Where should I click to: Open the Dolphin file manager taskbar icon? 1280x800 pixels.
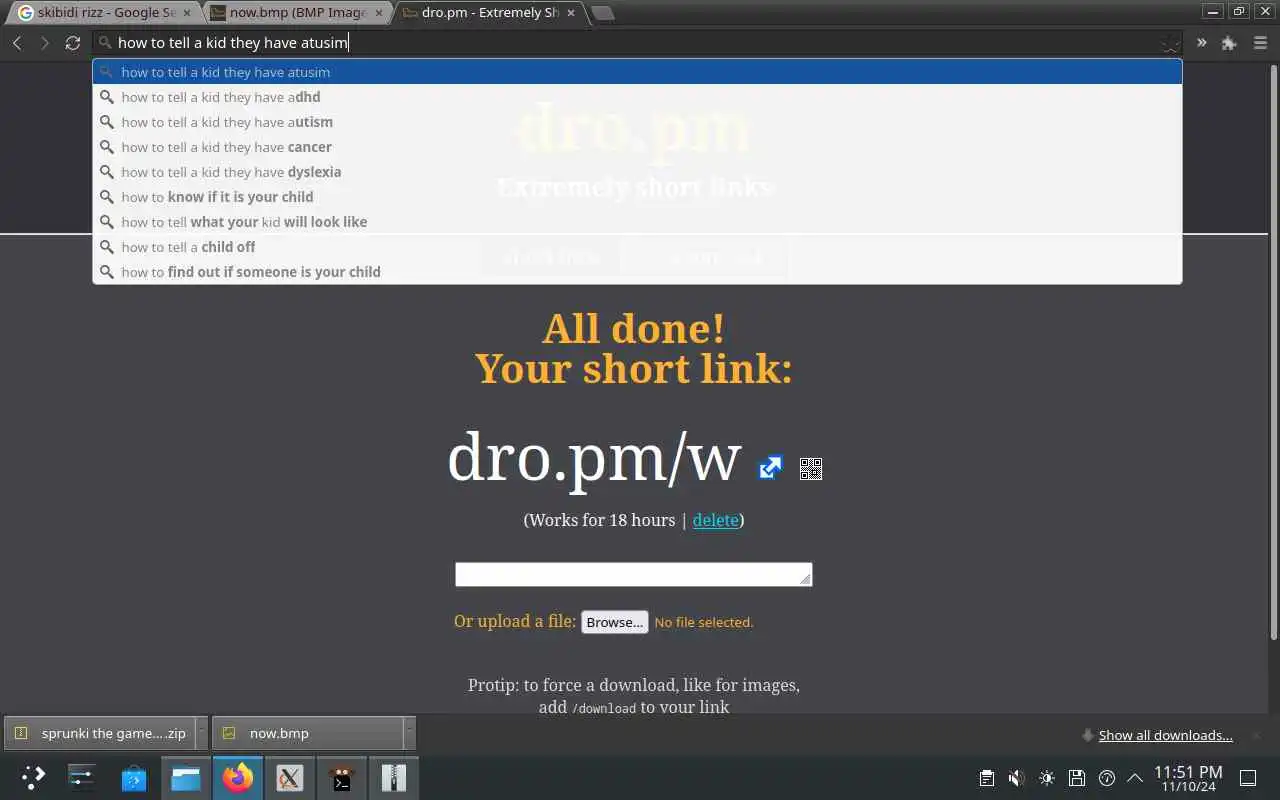pos(186,777)
